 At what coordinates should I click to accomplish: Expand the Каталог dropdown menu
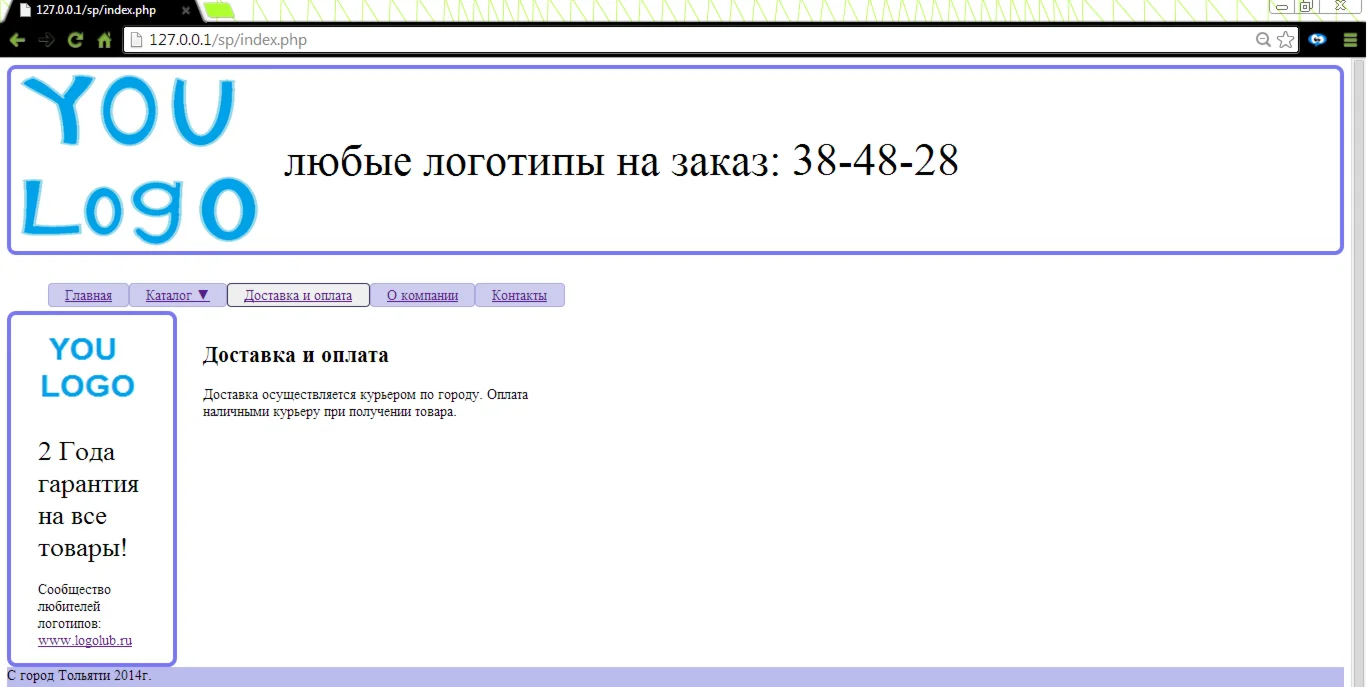coord(178,295)
